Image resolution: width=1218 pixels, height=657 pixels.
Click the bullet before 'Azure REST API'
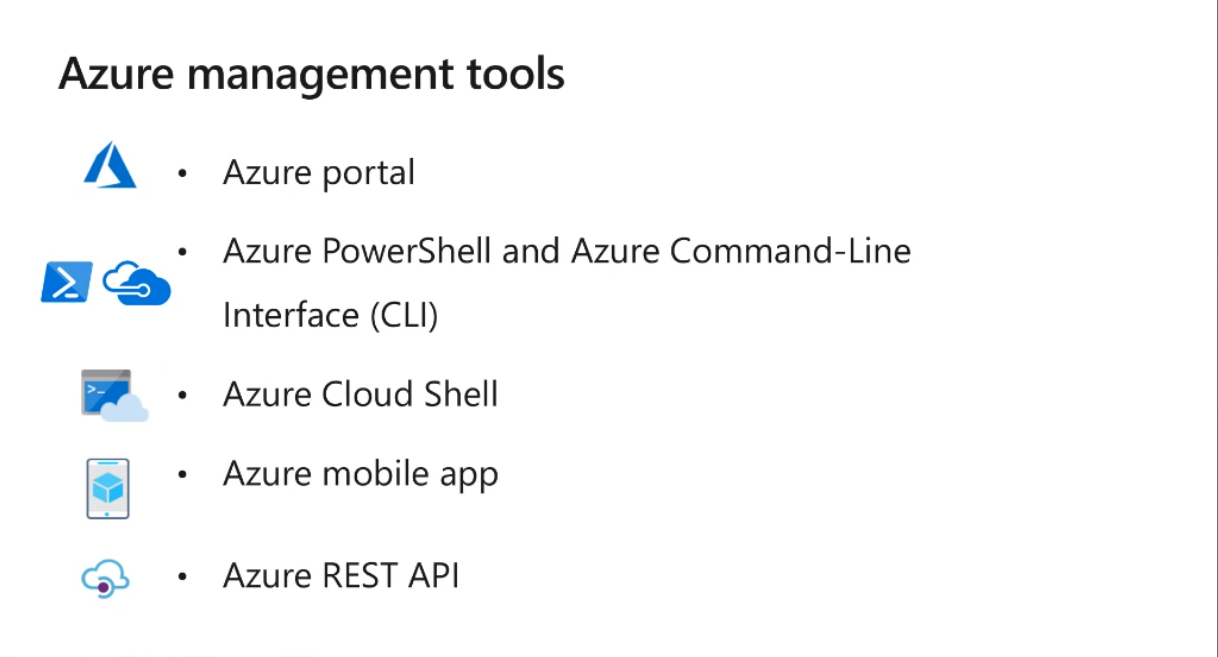(x=182, y=577)
